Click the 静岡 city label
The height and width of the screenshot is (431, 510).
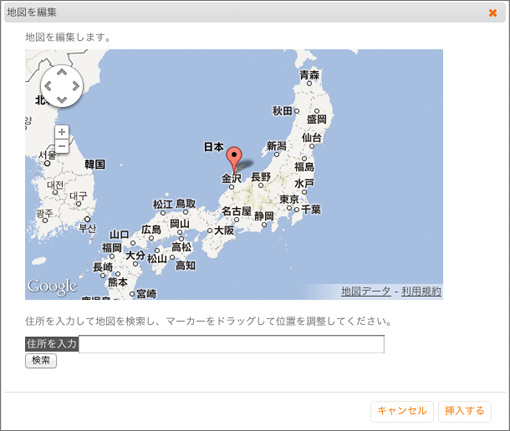click(x=264, y=216)
